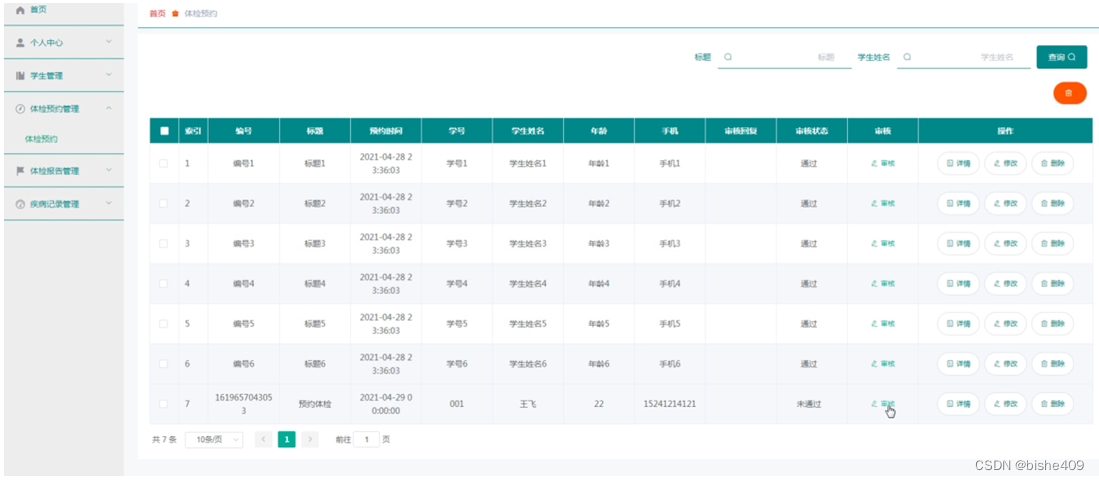Expand the 个人中心 menu
The height and width of the screenshot is (480, 1099).
(64, 42)
